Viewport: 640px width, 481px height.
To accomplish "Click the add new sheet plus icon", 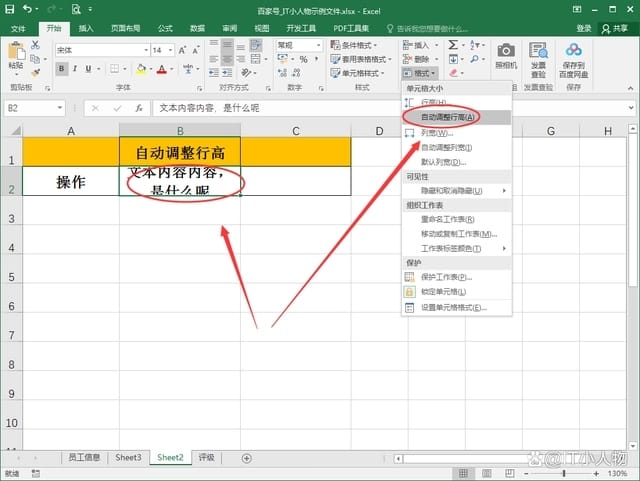I will coord(246,459).
